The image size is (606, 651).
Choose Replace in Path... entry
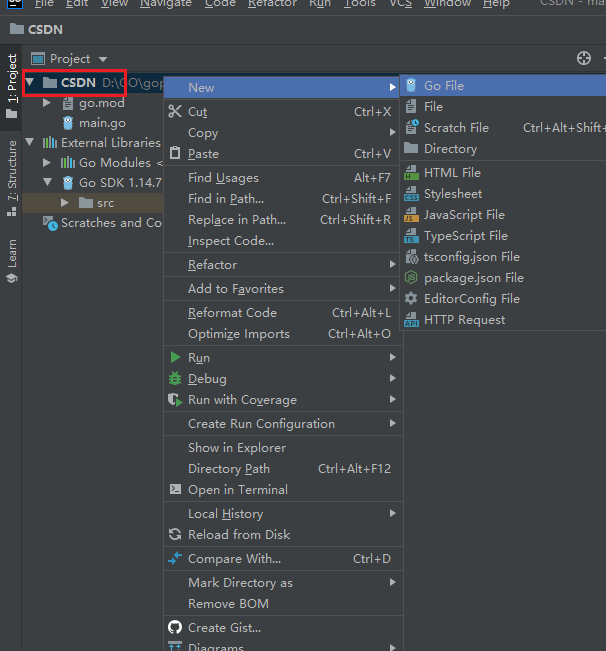click(283, 220)
